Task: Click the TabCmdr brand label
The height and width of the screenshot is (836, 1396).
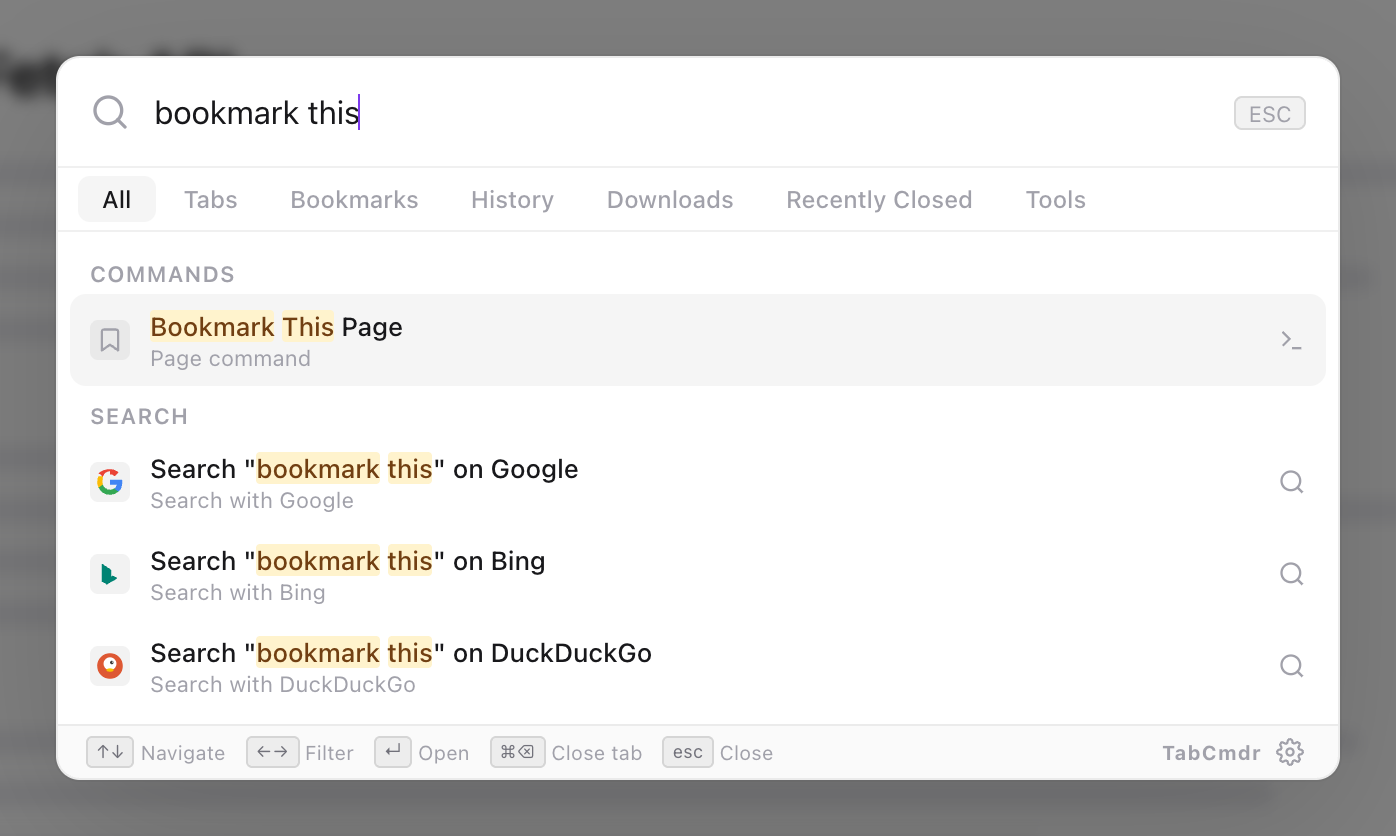Action: pyautogui.click(x=1211, y=753)
